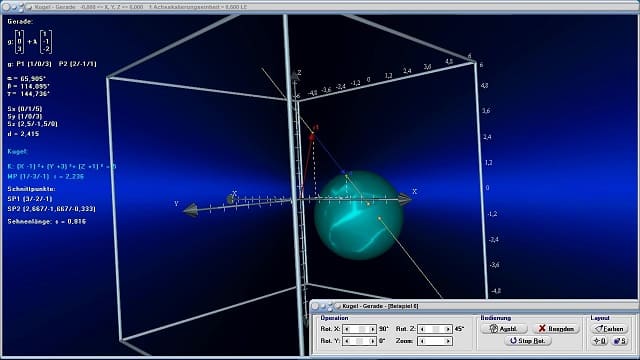Viewport: 640px width, 360px height.
Task: Increase Rot. Y with its right arrow
Action: pos(372,341)
